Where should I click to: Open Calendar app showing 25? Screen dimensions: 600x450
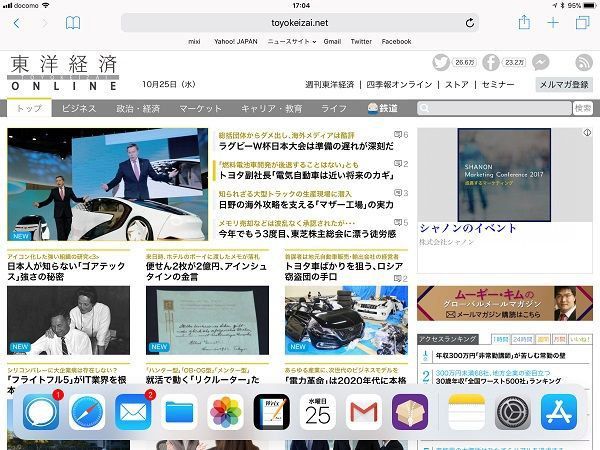pos(318,412)
